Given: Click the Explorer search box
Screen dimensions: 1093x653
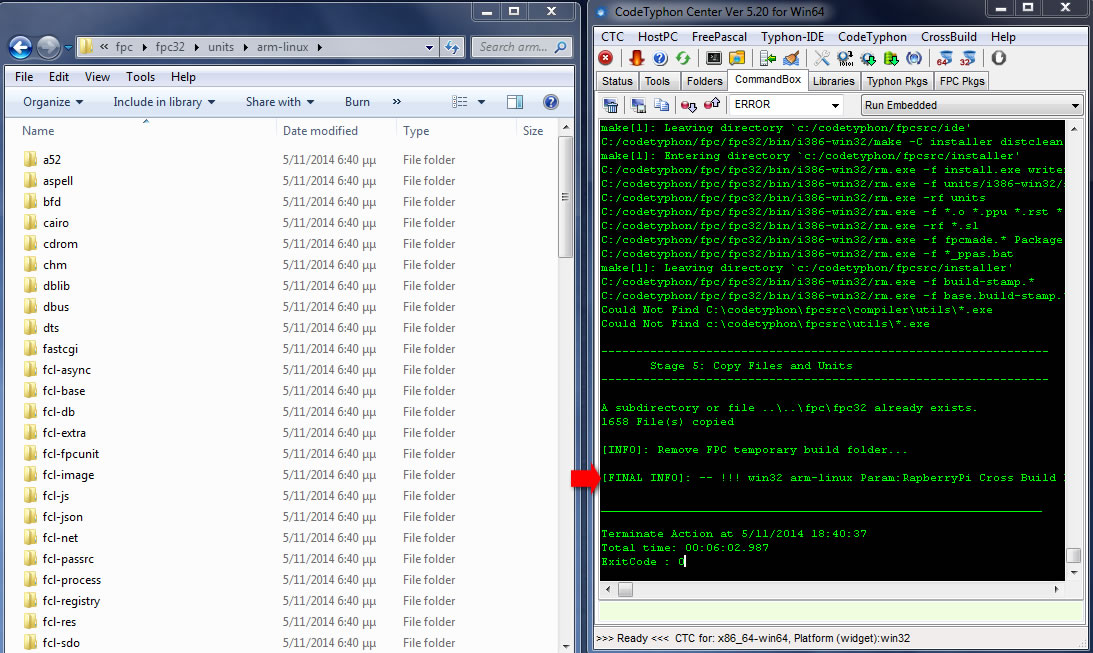Looking at the screenshot, I should click(521, 47).
